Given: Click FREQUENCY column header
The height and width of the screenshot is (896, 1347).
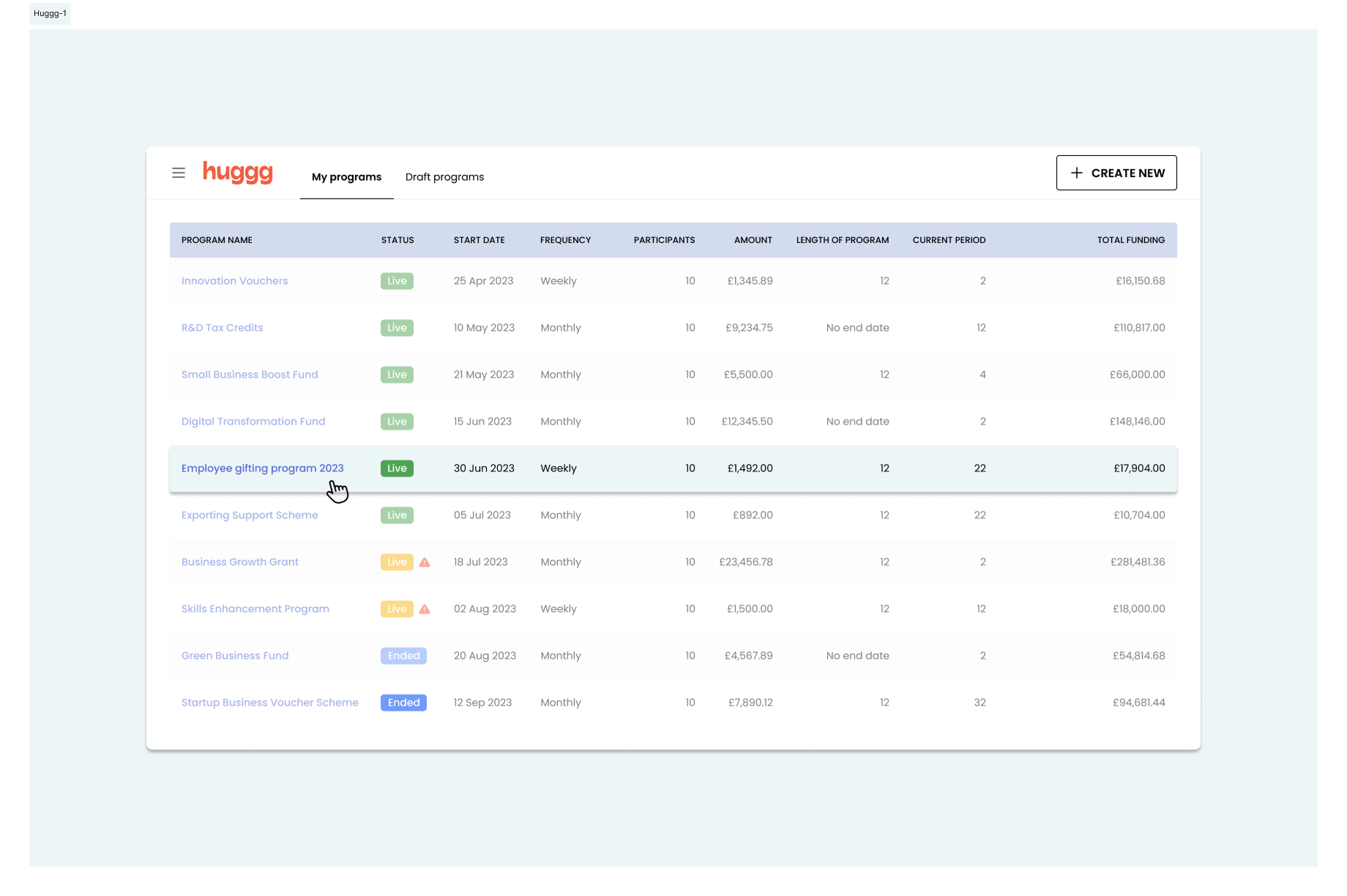Looking at the screenshot, I should click(x=565, y=240).
